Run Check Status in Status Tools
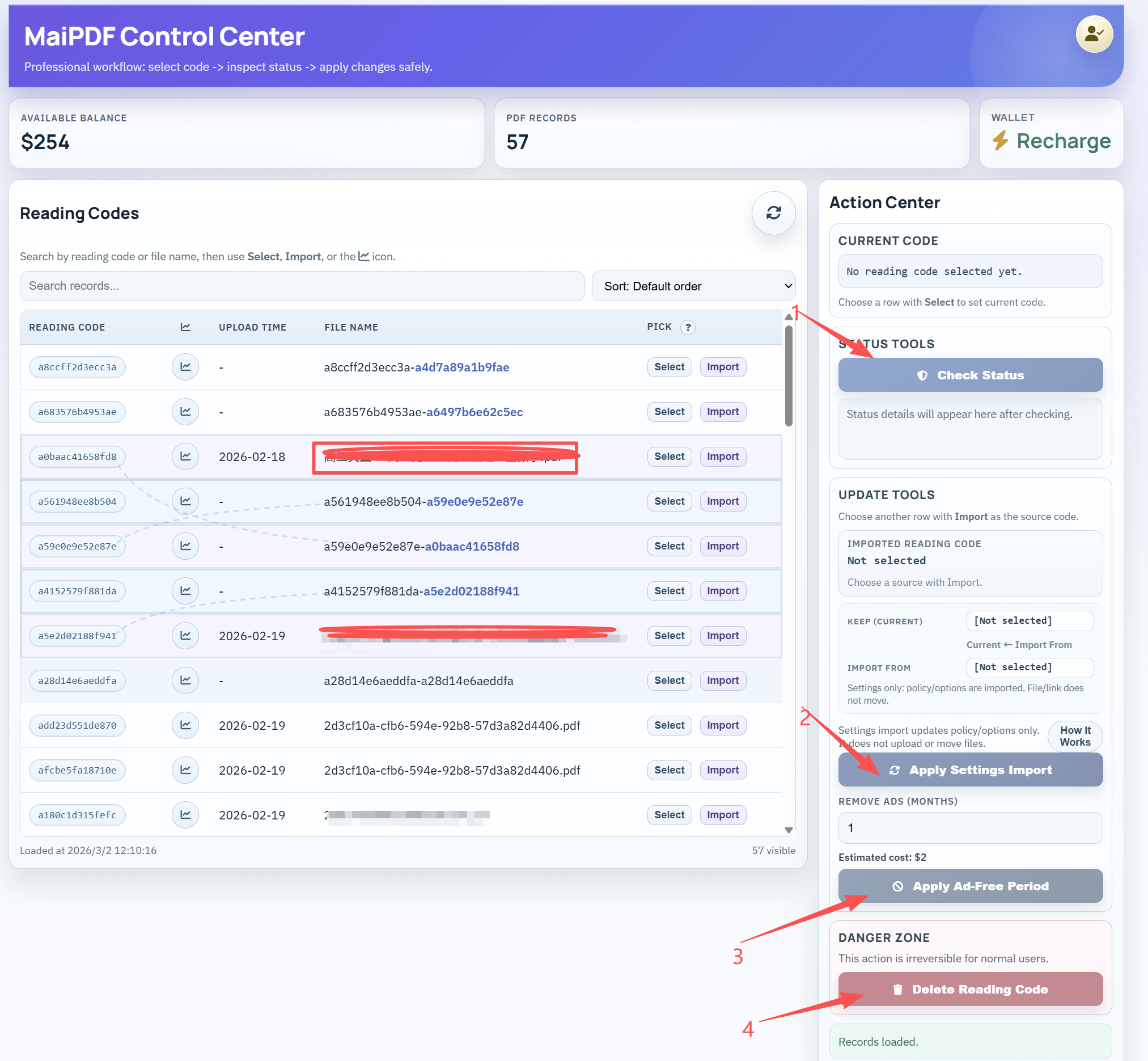 point(969,375)
